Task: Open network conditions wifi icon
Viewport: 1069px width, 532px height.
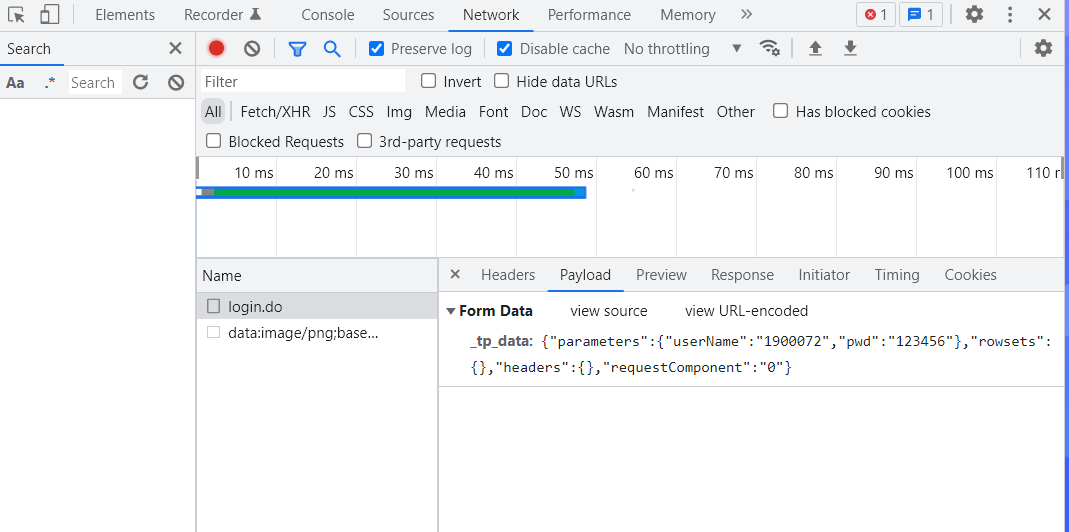Action: [770, 48]
